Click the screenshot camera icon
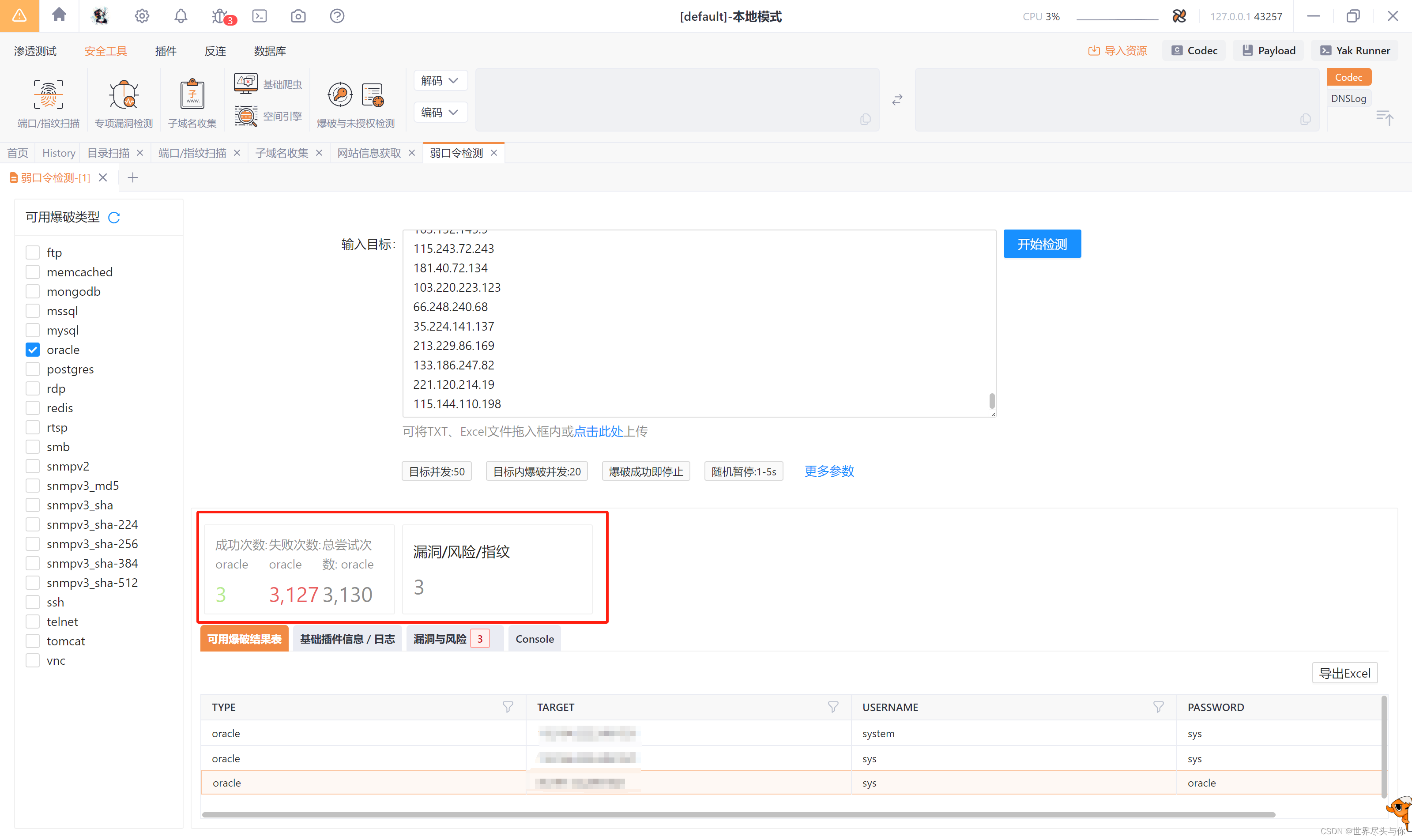 [298, 16]
